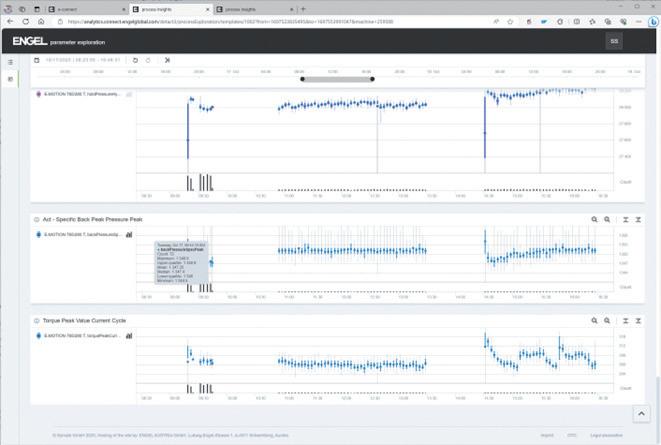The width and height of the screenshot is (661, 445).
Task: Open a new browser tab
Action: coord(303,9)
